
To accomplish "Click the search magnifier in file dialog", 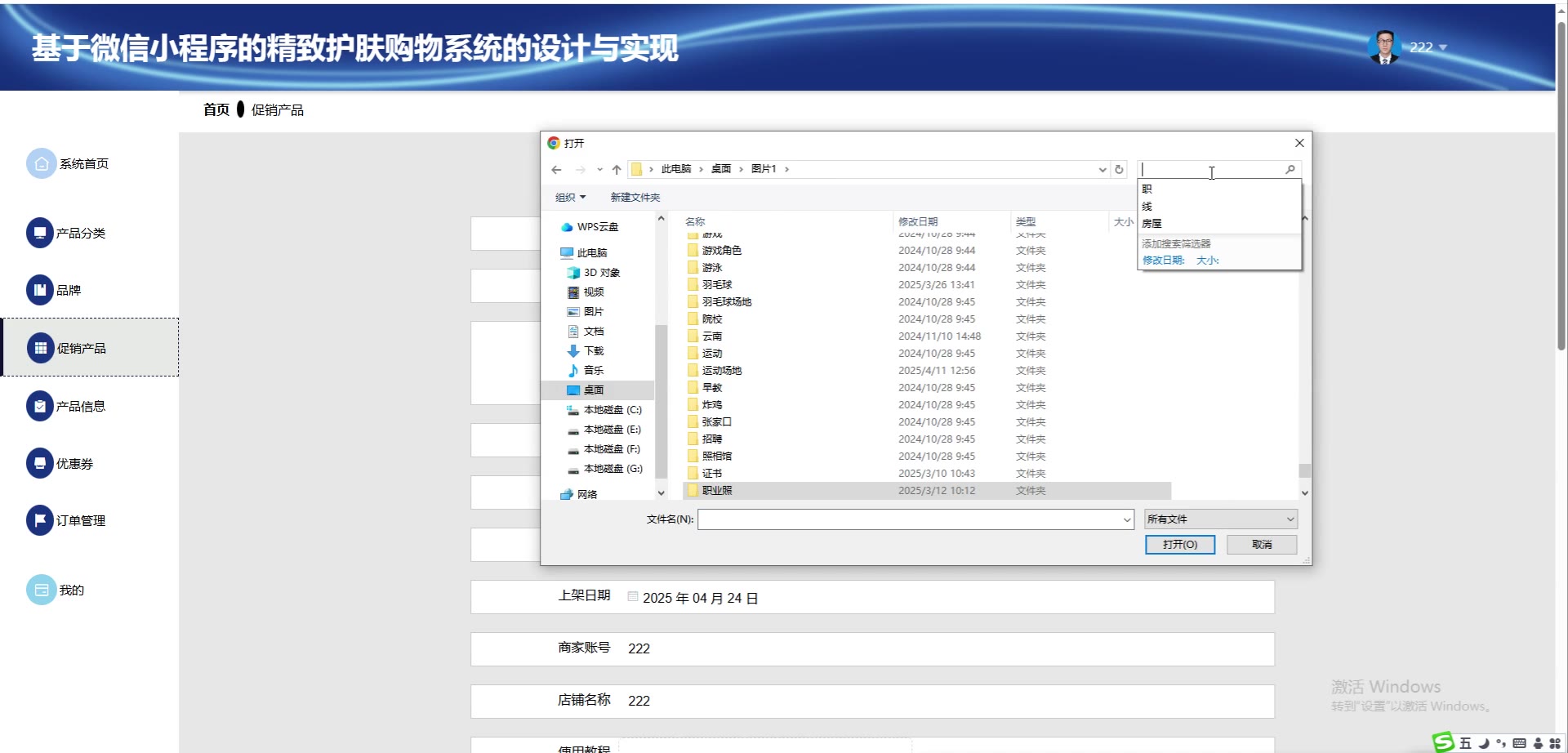I will (x=1290, y=169).
